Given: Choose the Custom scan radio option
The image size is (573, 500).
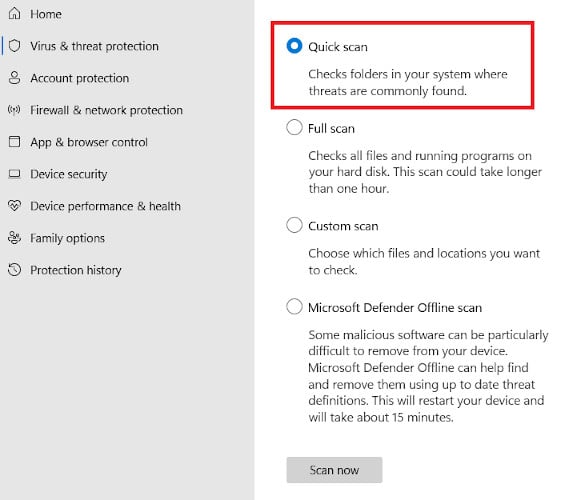Looking at the screenshot, I should click(x=294, y=225).
